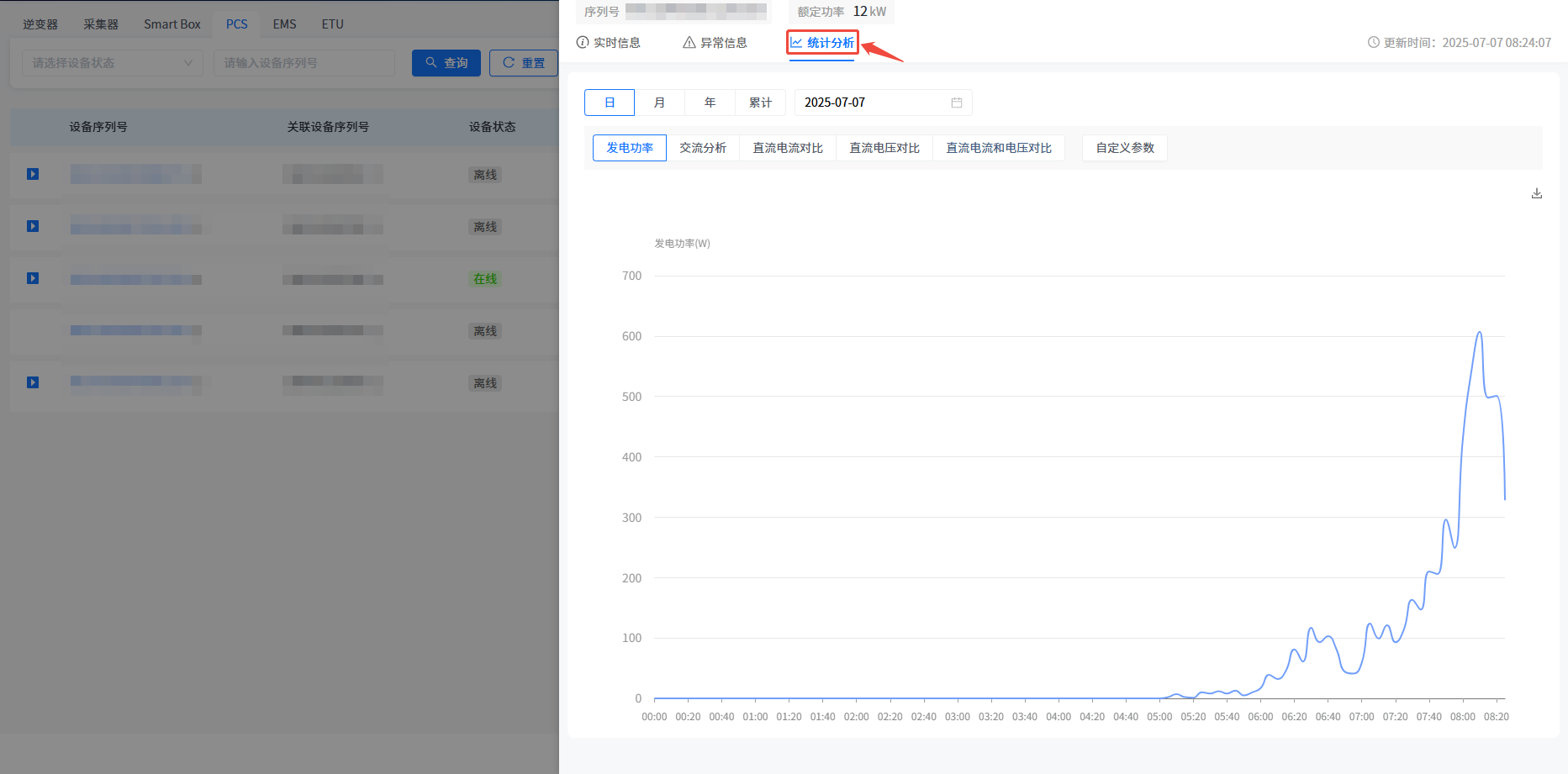1568x774 pixels.
Task: Select the 年 (year) period option
Action: (710, 103)
